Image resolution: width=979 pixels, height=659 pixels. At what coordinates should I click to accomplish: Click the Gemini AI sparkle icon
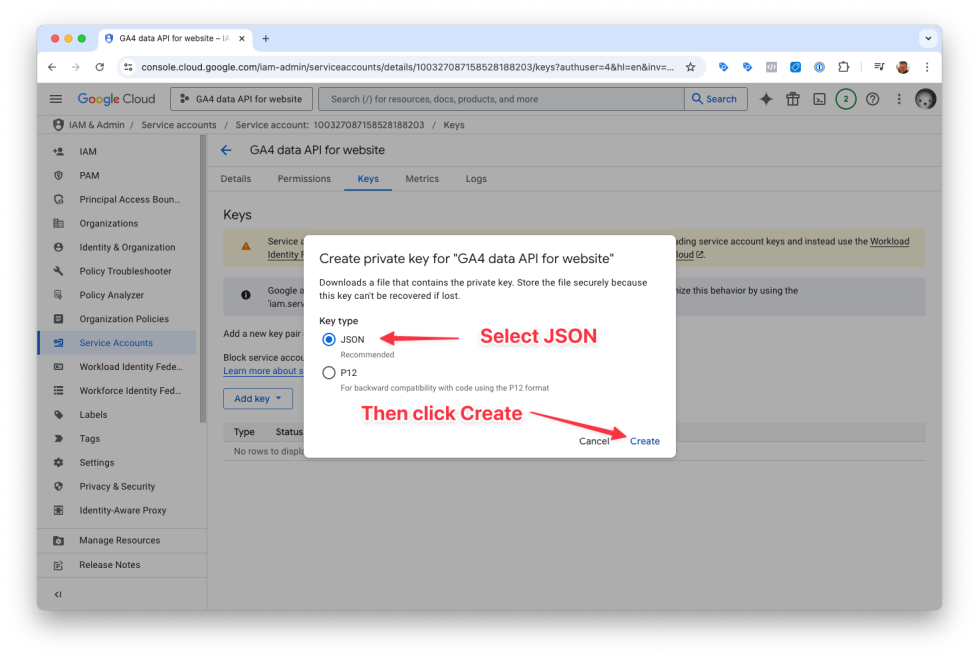(766, 99)
